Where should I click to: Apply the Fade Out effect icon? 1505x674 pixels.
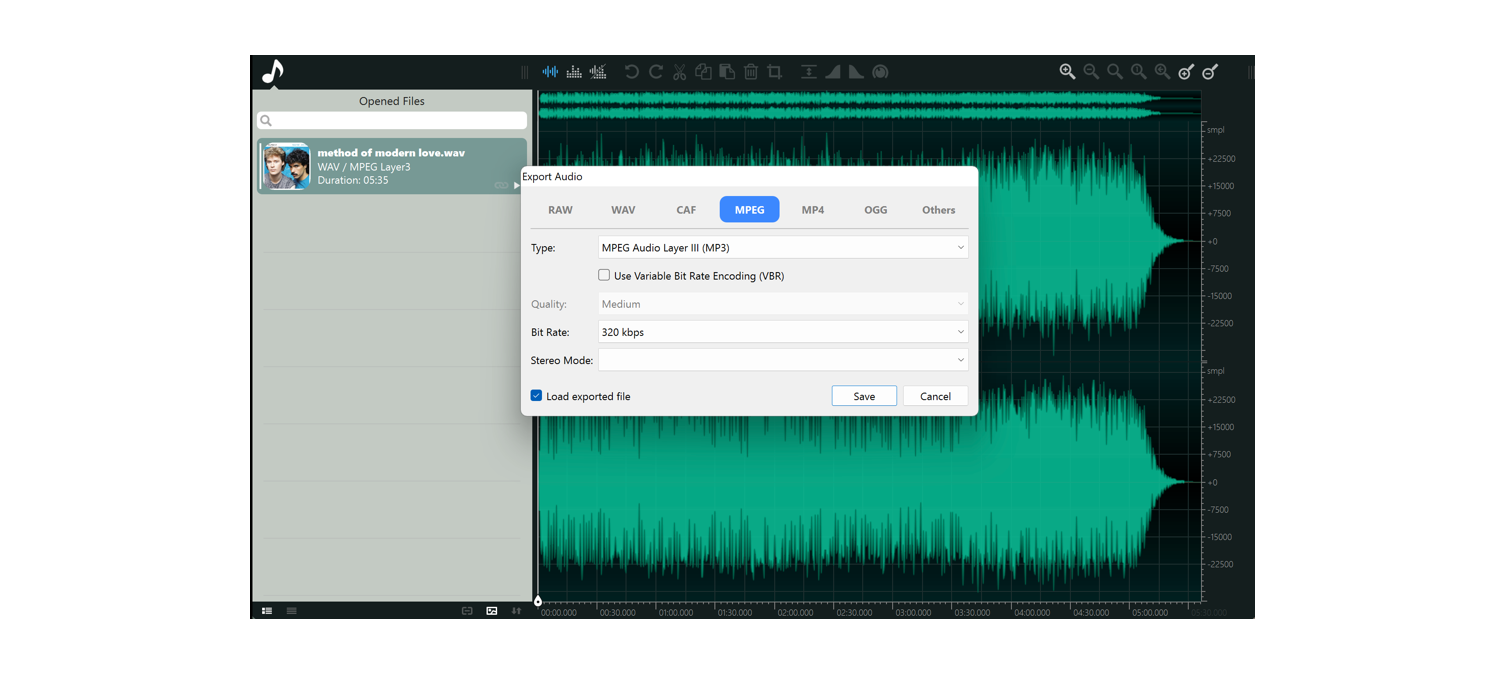[856, 71]
